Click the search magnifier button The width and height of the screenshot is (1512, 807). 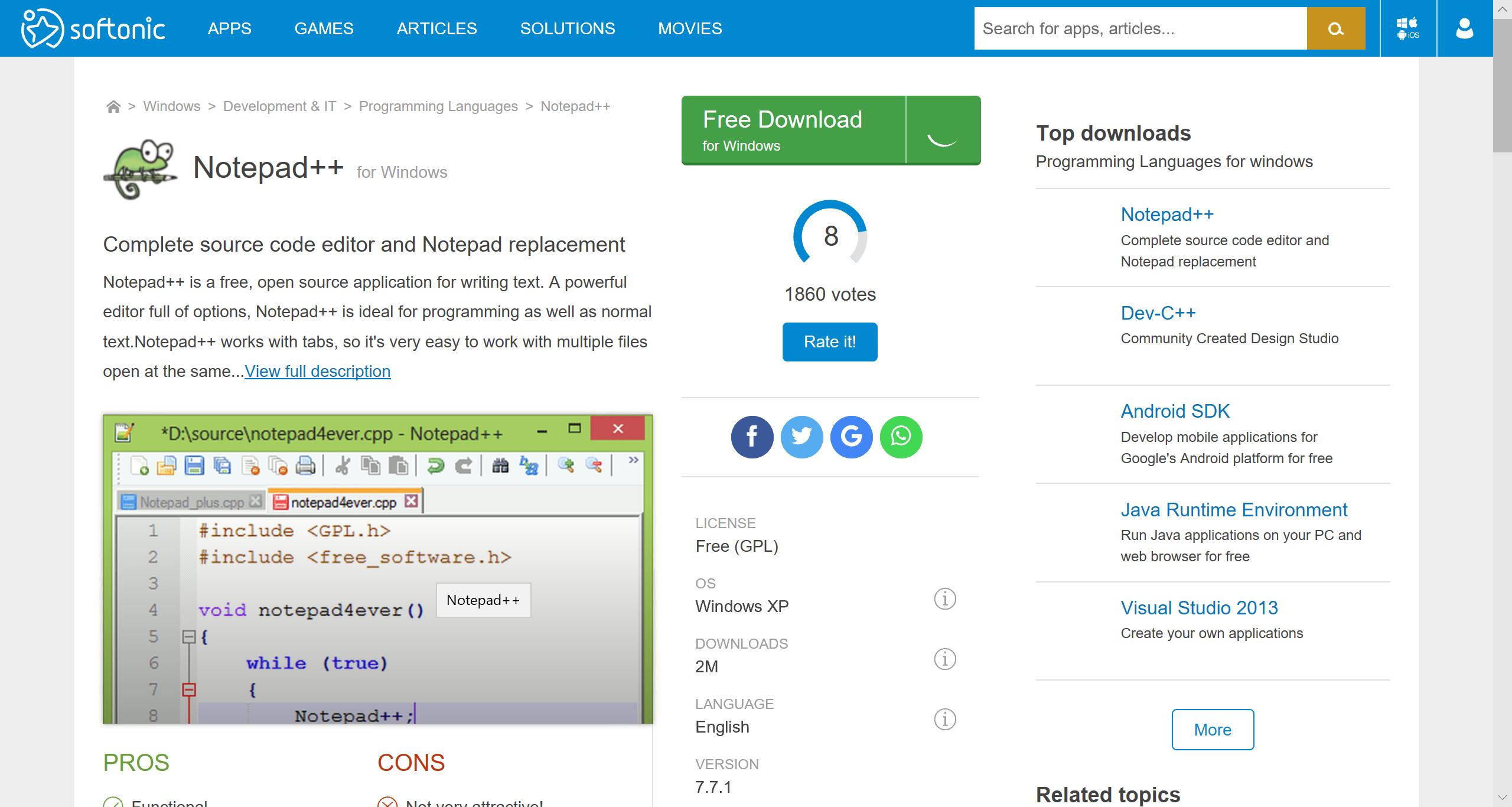click(1335, 28)
